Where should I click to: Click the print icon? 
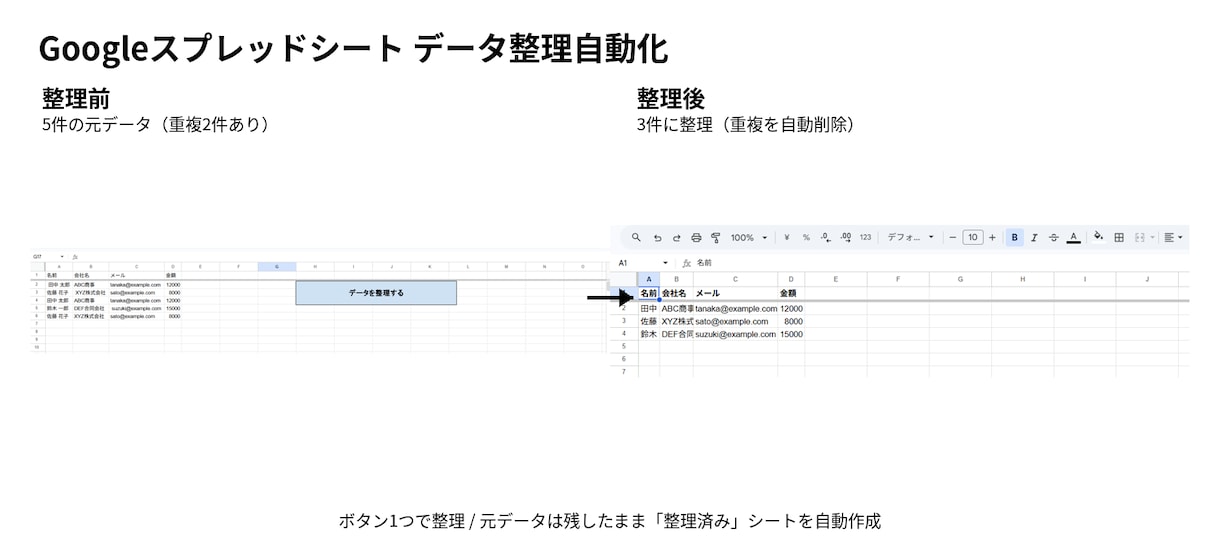coord(696,238)
